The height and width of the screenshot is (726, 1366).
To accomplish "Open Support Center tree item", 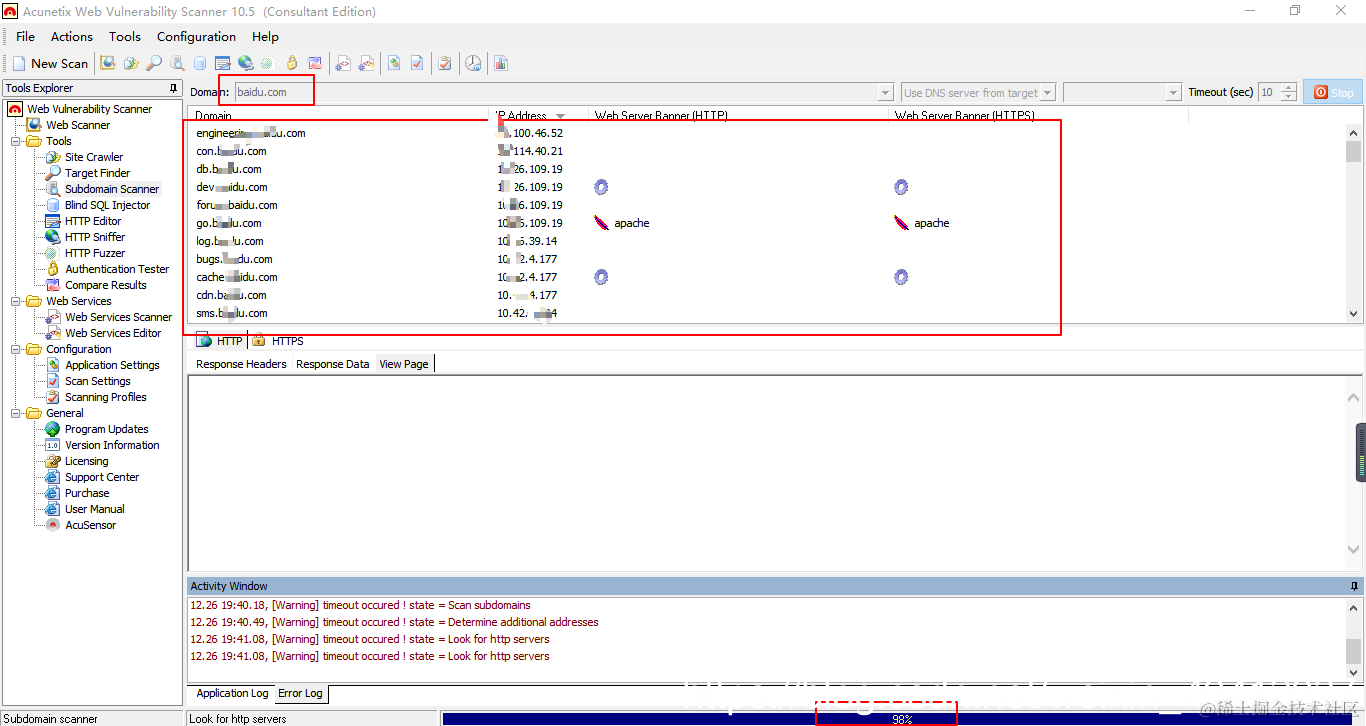I will [x=102, y=477].
